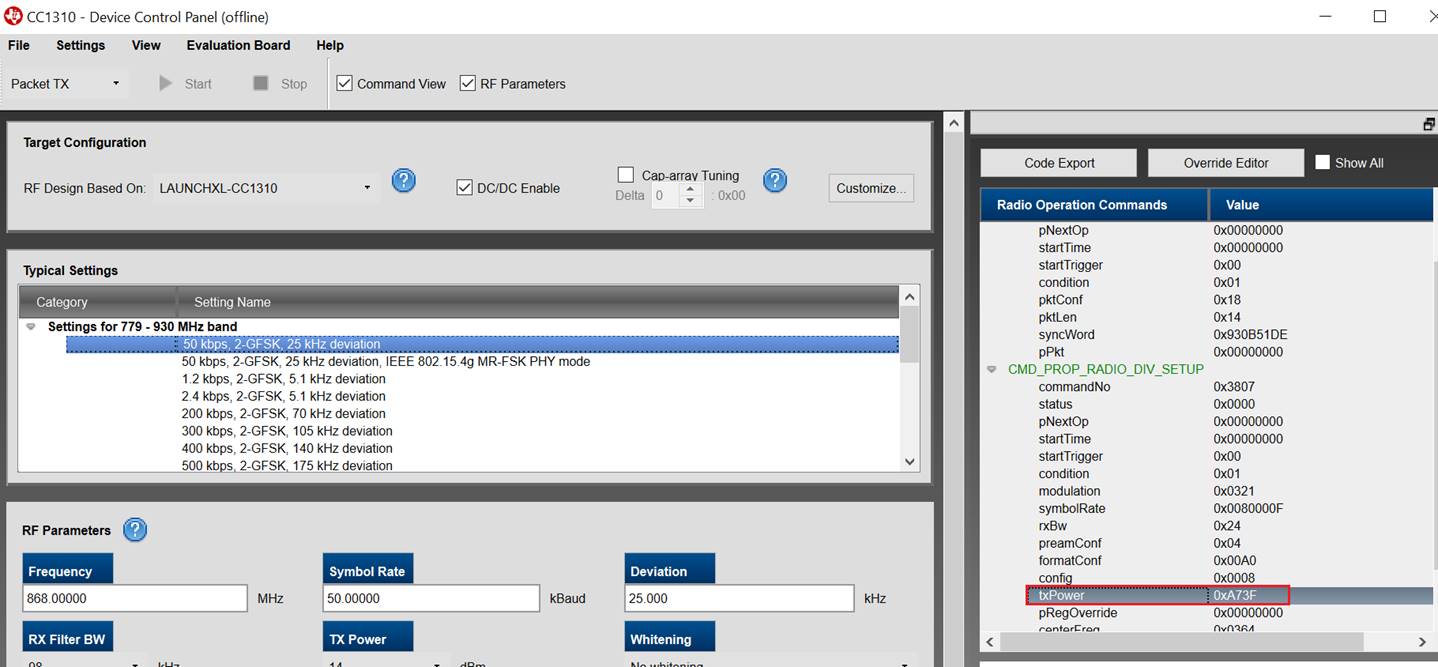Click the Category column header
1438x667 pixels.
click(x=97, y=302)
